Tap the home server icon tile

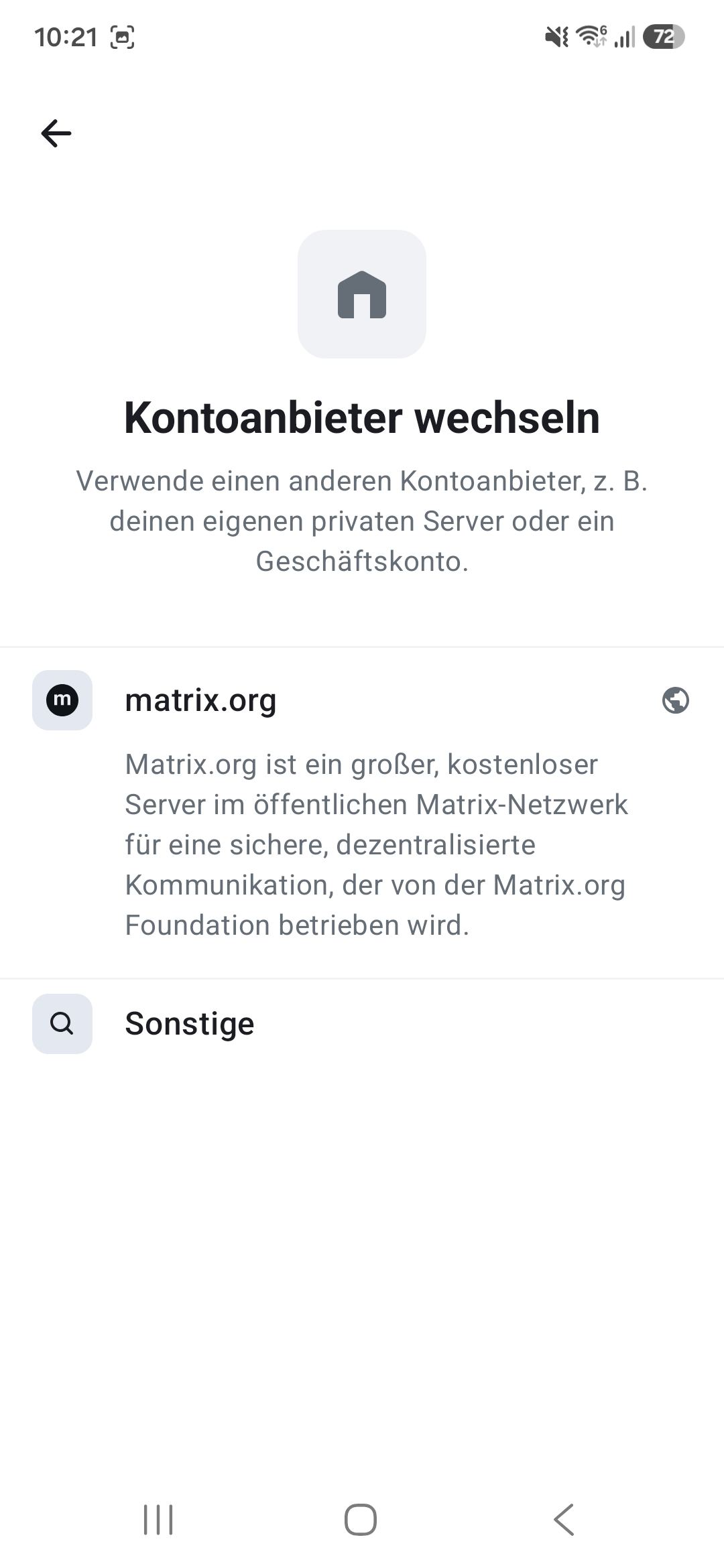click(362, 294)
